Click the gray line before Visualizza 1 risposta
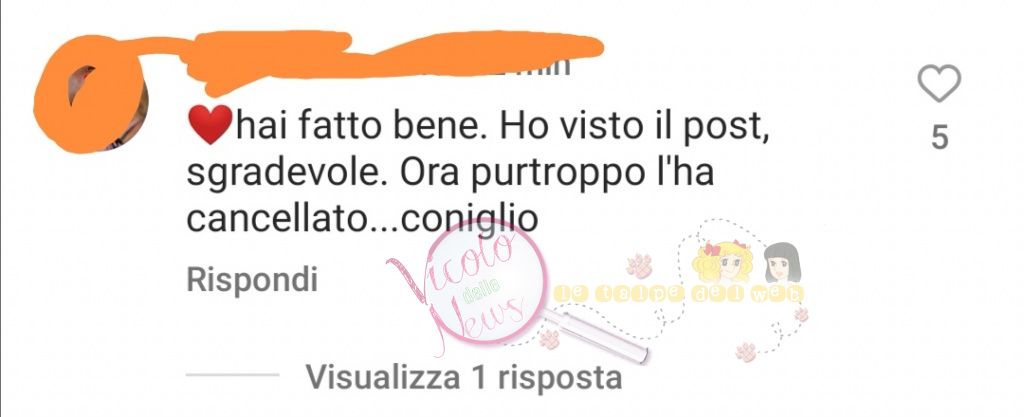This screenshot has height=417, width=1024. [x=232, y=375]
